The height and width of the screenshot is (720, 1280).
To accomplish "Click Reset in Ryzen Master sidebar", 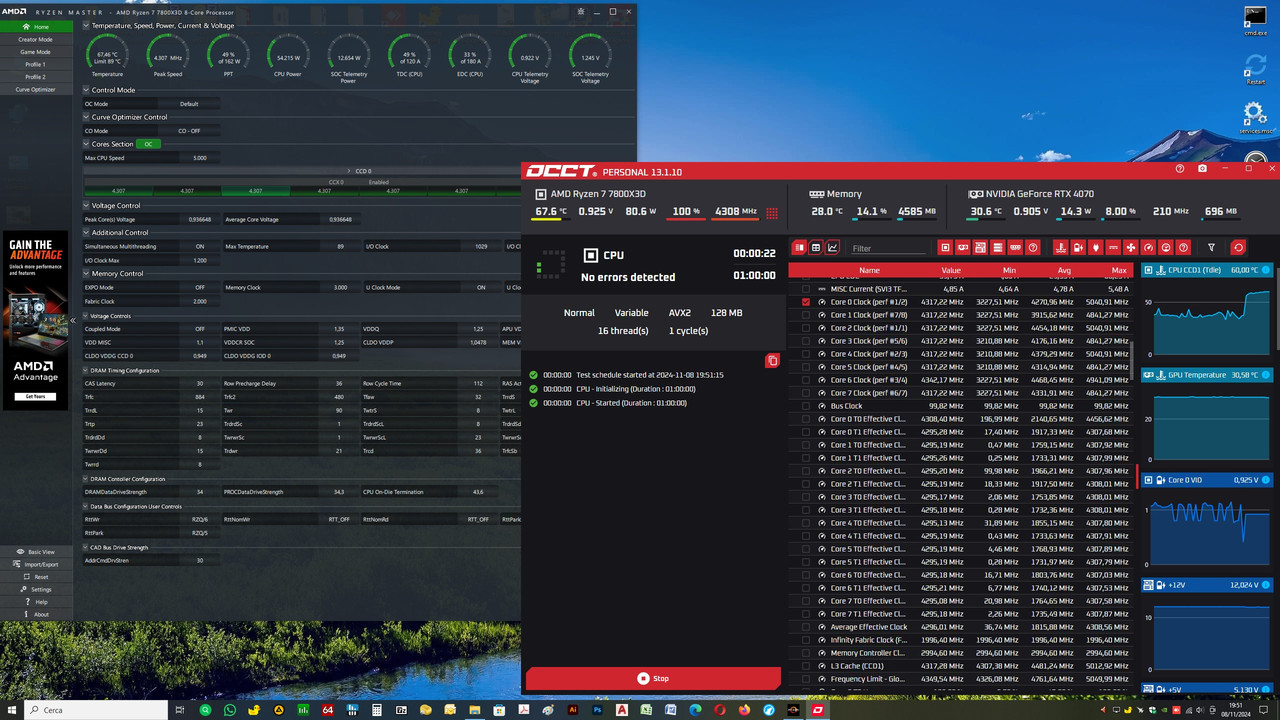I will coord(36,577).
